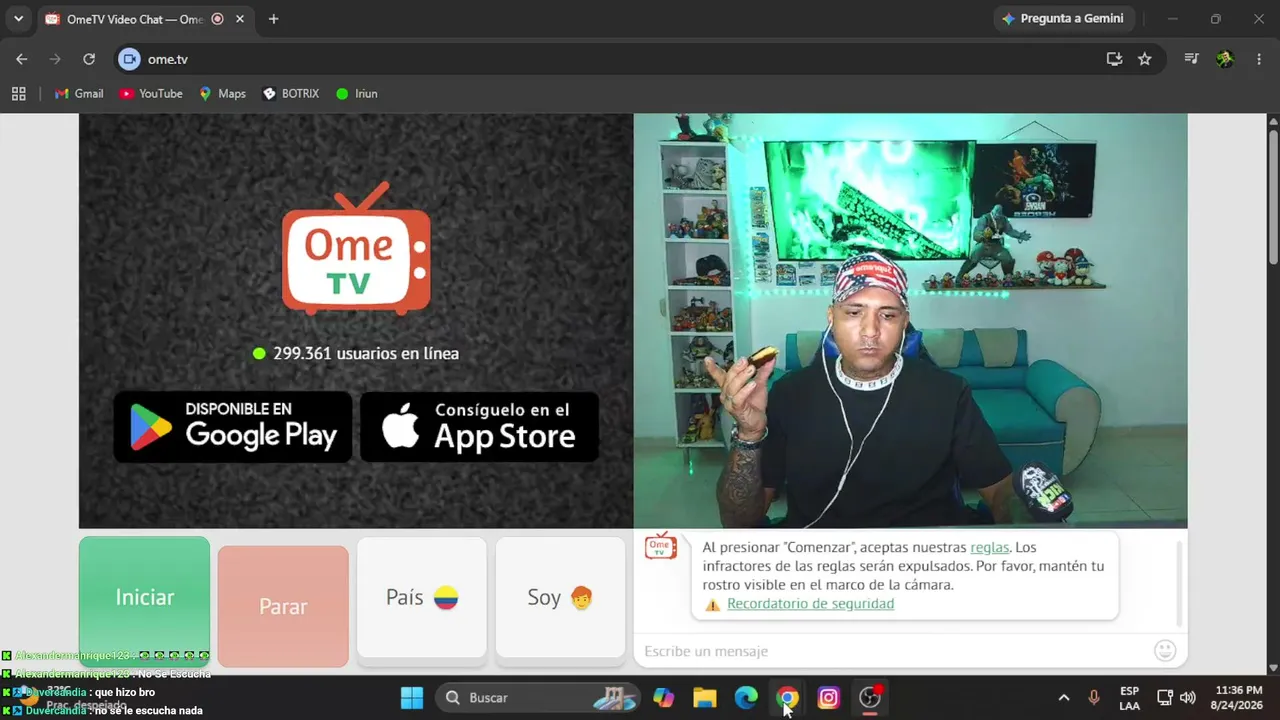The height and width of the screenshot is (720, 1280).
Task: Open the BOTRIX bookmark
Action: (x=291, y=94)
